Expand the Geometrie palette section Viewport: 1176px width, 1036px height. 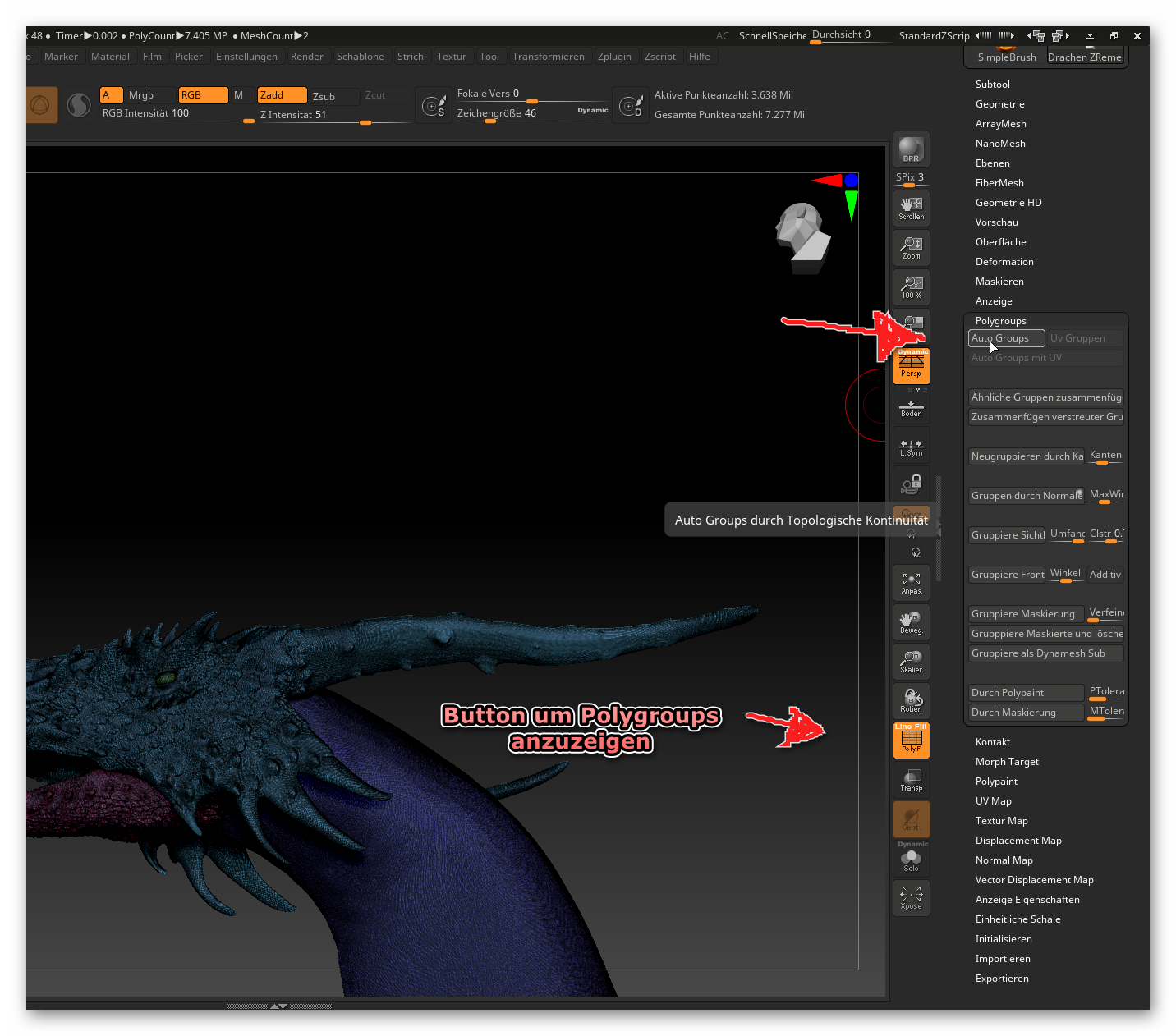[999, 104]
